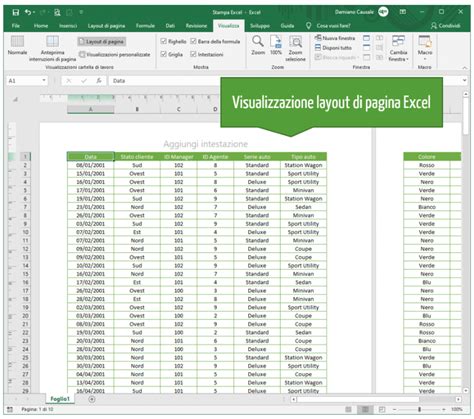Image resolution: width=474 pixels, height=419 pixels.
Task: Reset zoom with the 100% ribbon icon
Action: click(276, 45)
